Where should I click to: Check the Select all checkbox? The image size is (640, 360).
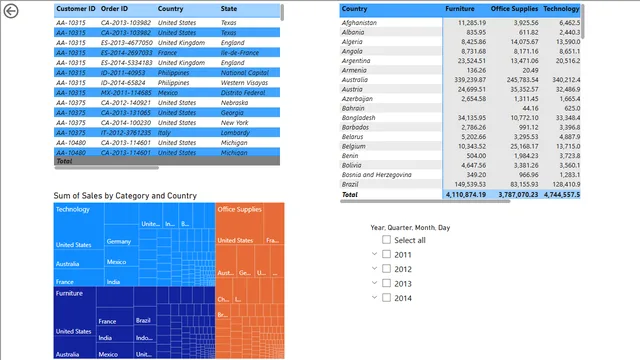click(386, 240)
